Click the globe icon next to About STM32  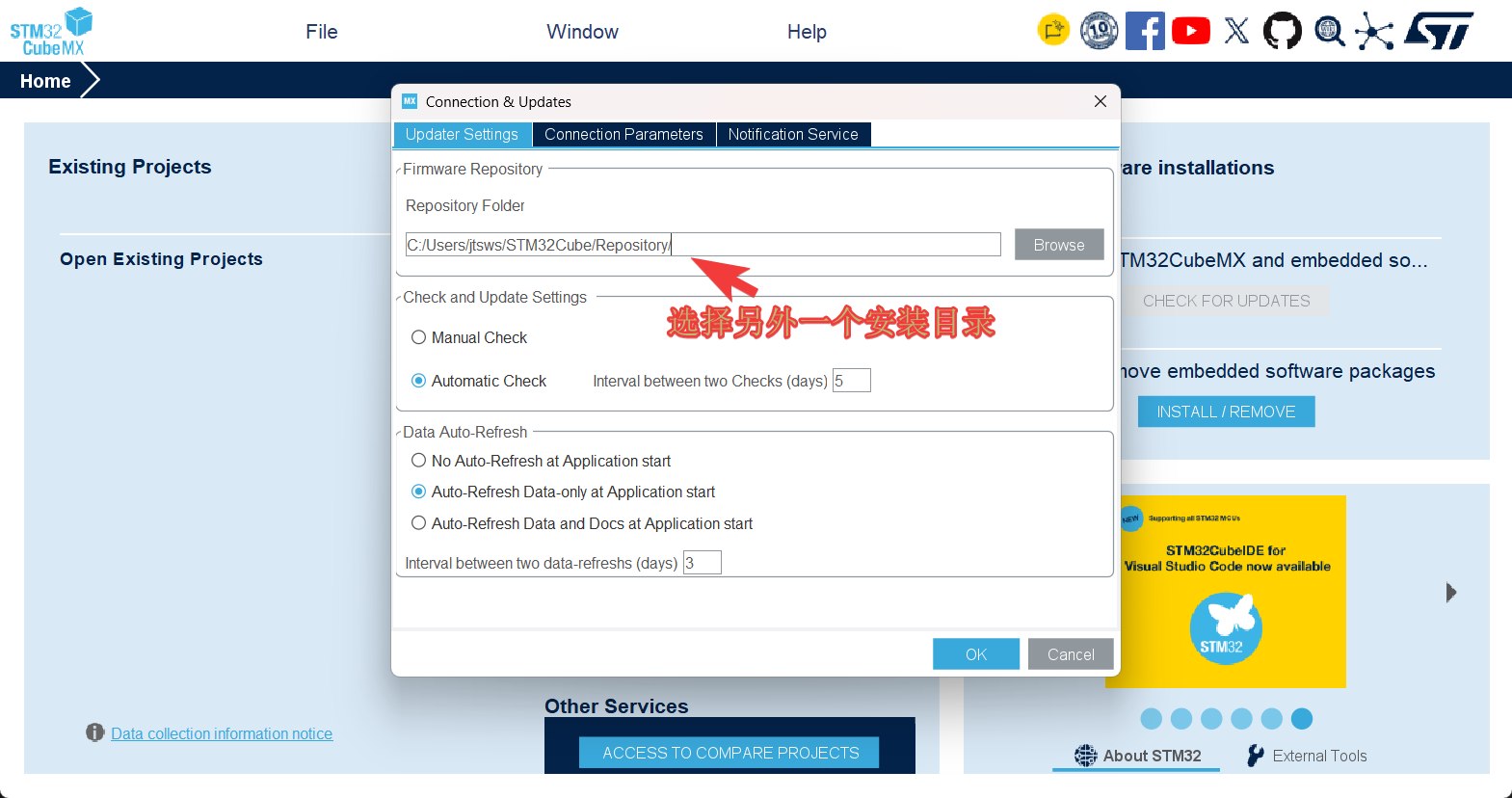pos(1086,756)
